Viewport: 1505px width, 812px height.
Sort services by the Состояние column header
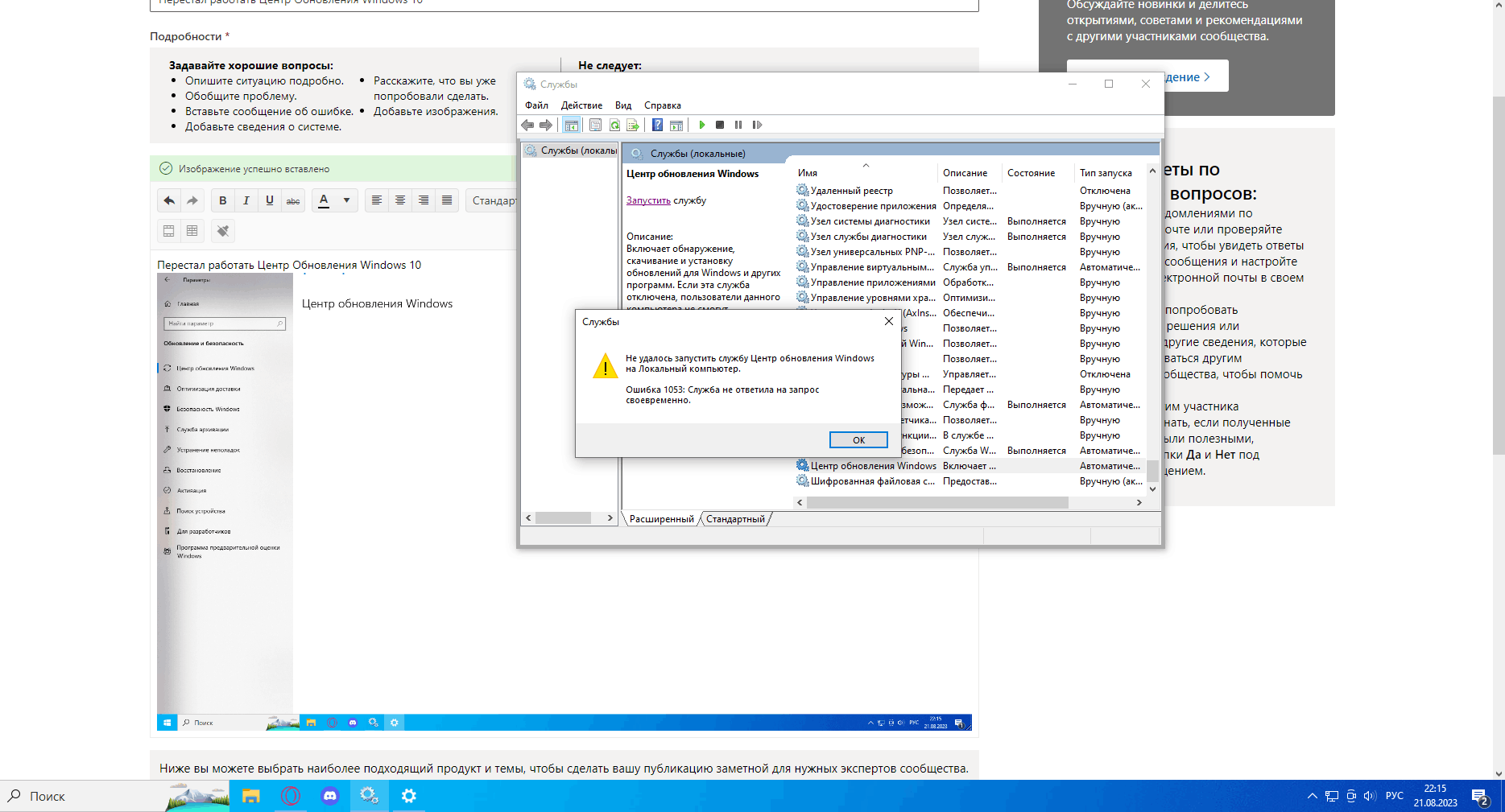[1039, 173]
